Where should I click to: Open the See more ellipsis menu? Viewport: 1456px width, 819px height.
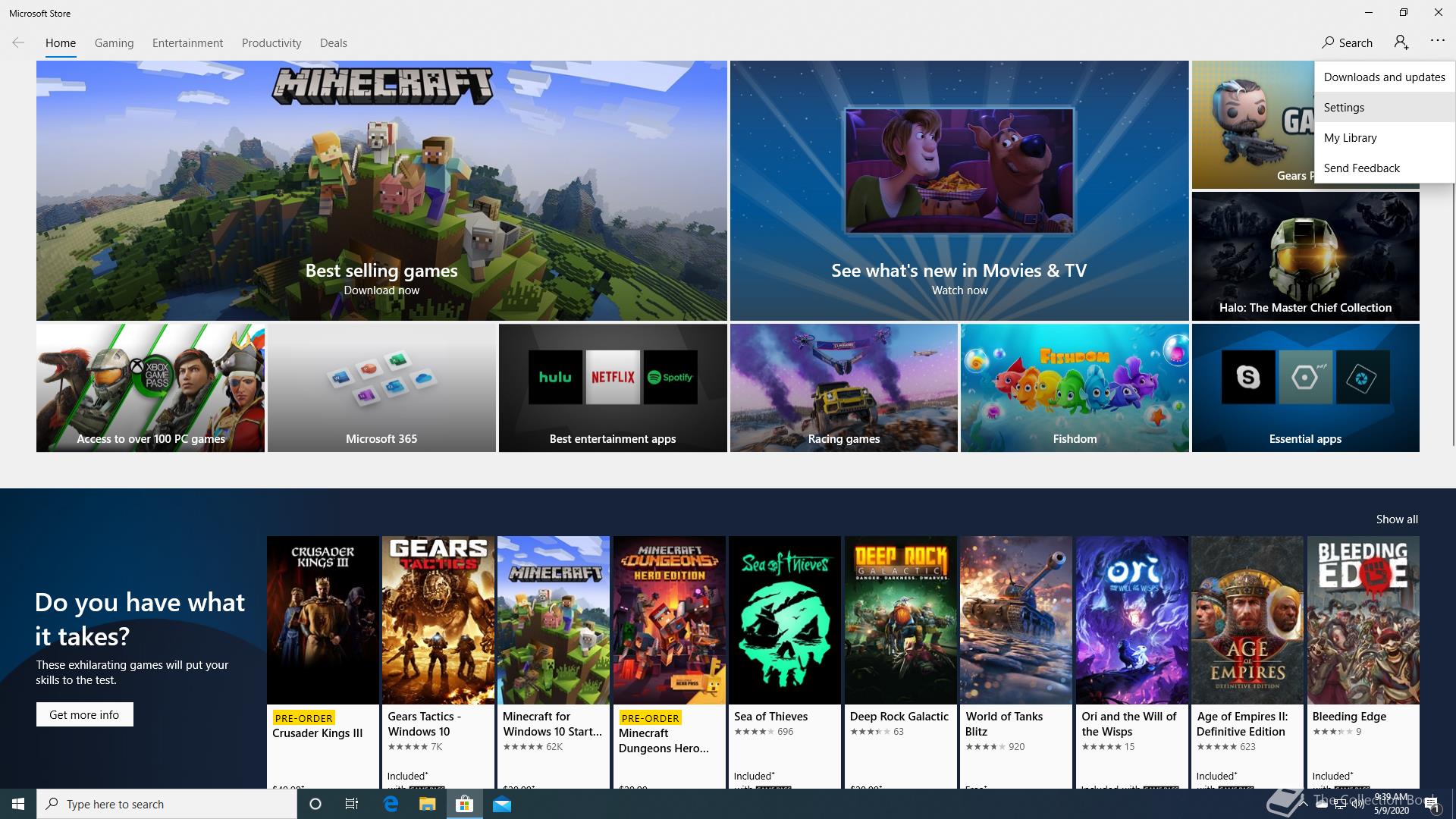tap(1438, 41)
